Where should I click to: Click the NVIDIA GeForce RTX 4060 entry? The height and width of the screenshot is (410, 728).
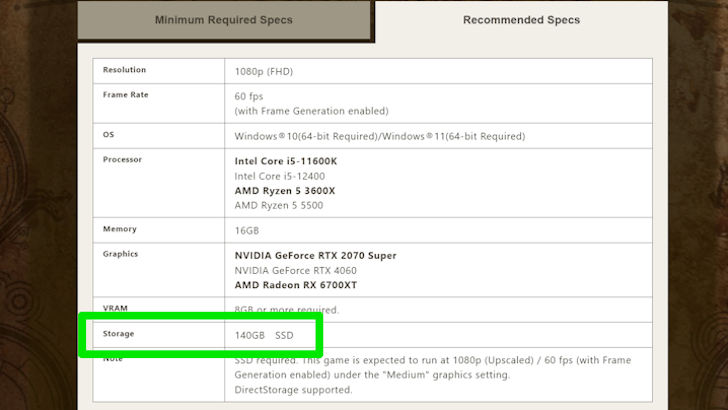(295, 270)
